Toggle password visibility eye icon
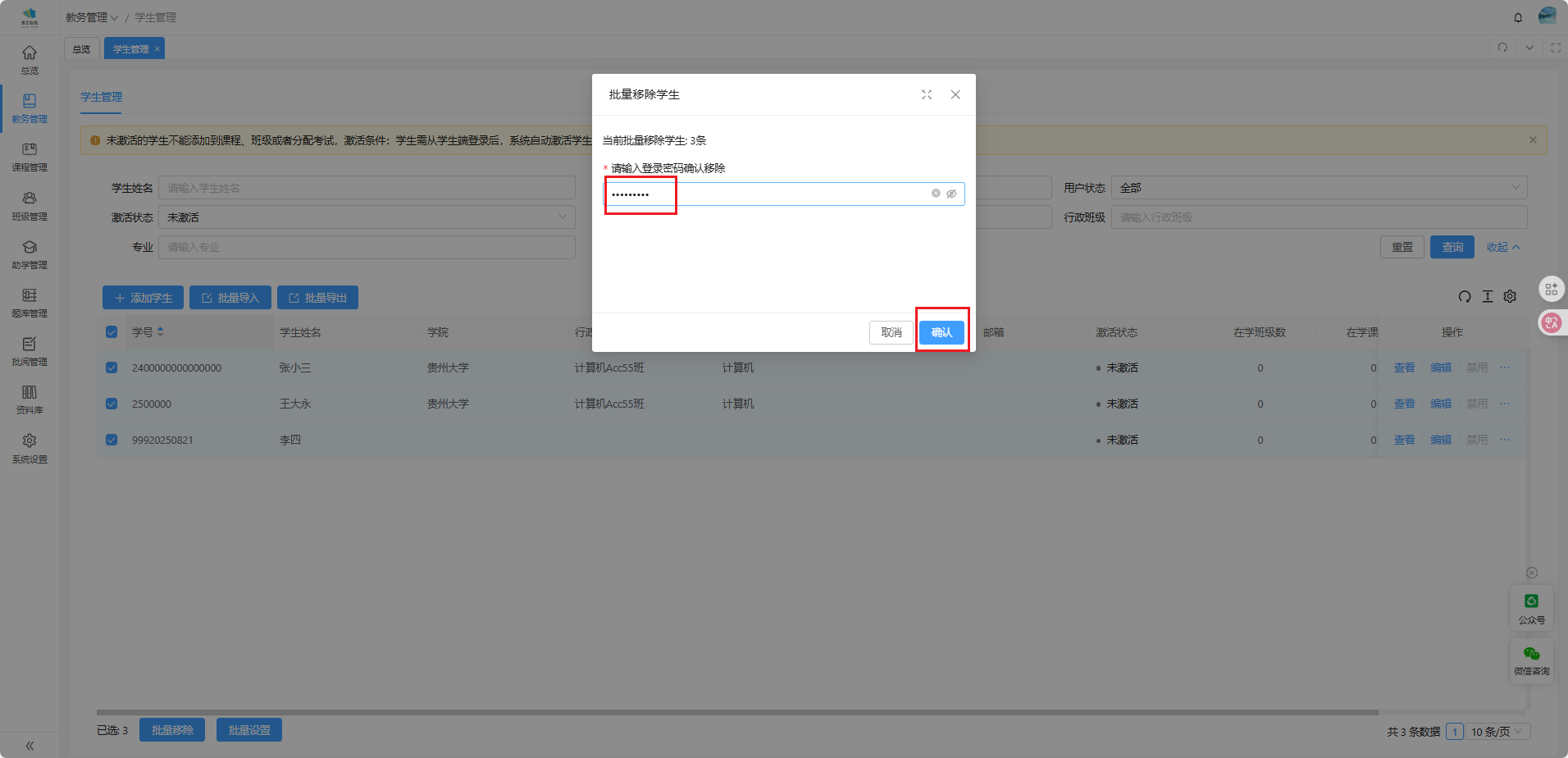 pyautogui.click(x=951, y=194)
